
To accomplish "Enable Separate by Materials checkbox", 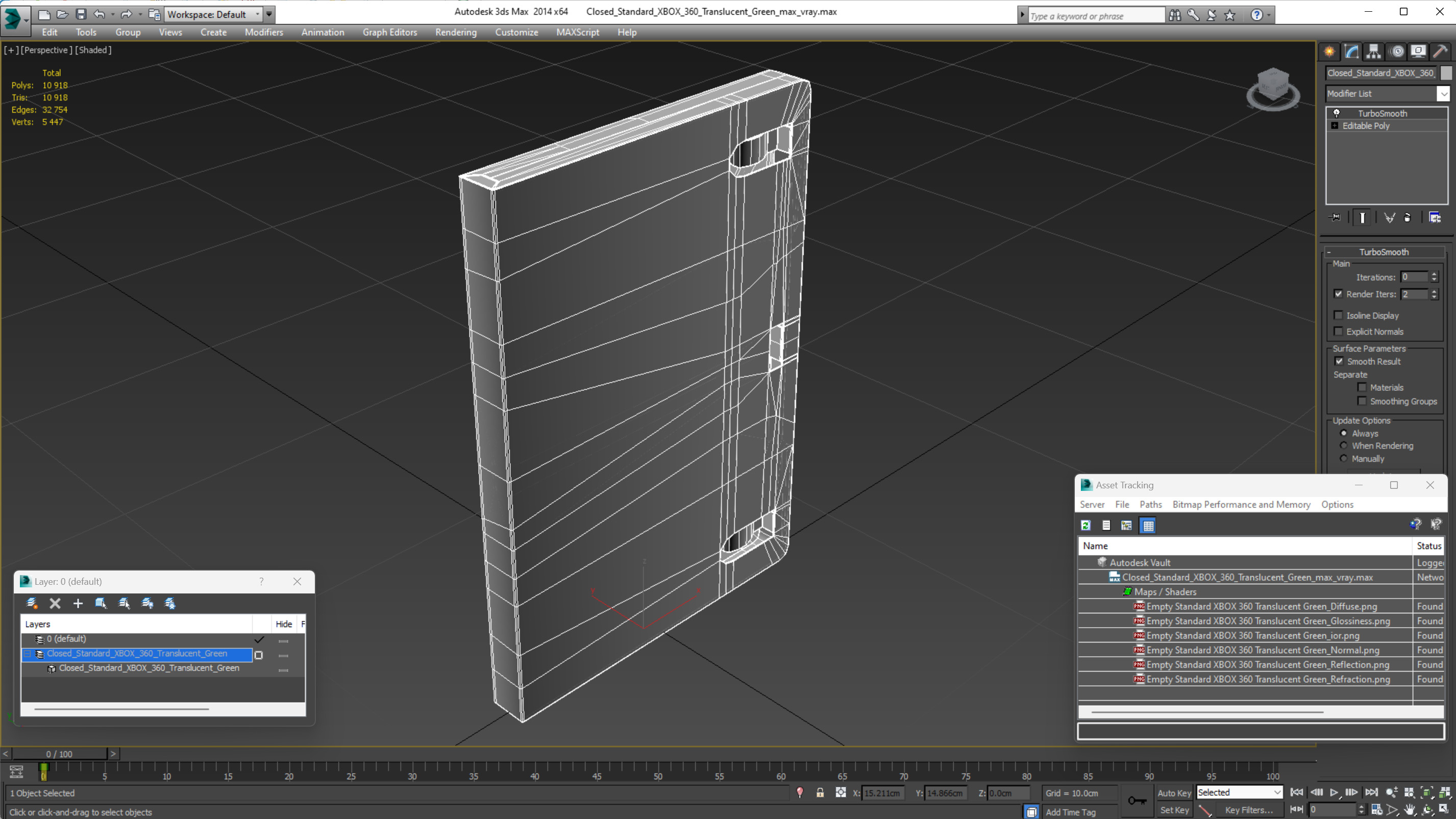I will (1362, 387).
